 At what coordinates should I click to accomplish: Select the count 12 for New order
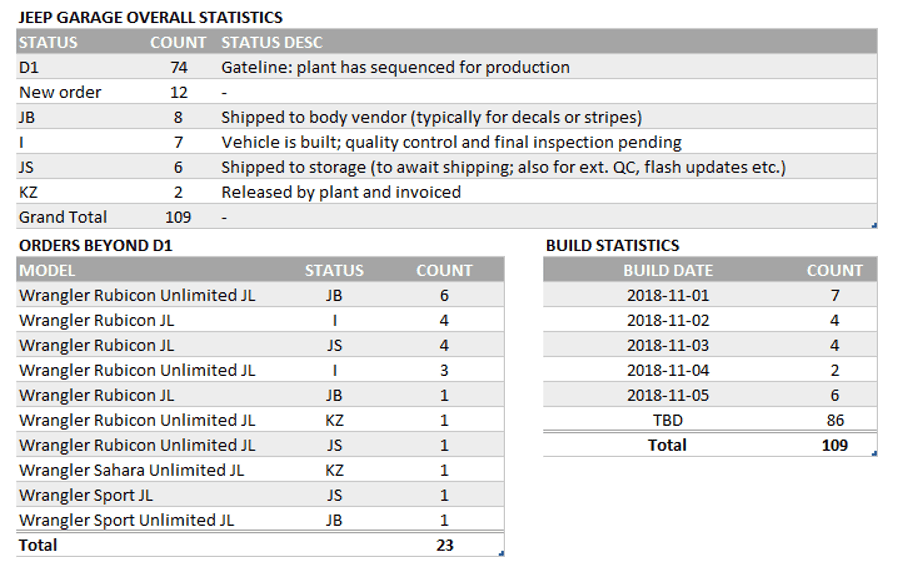(x=179, y=92)
